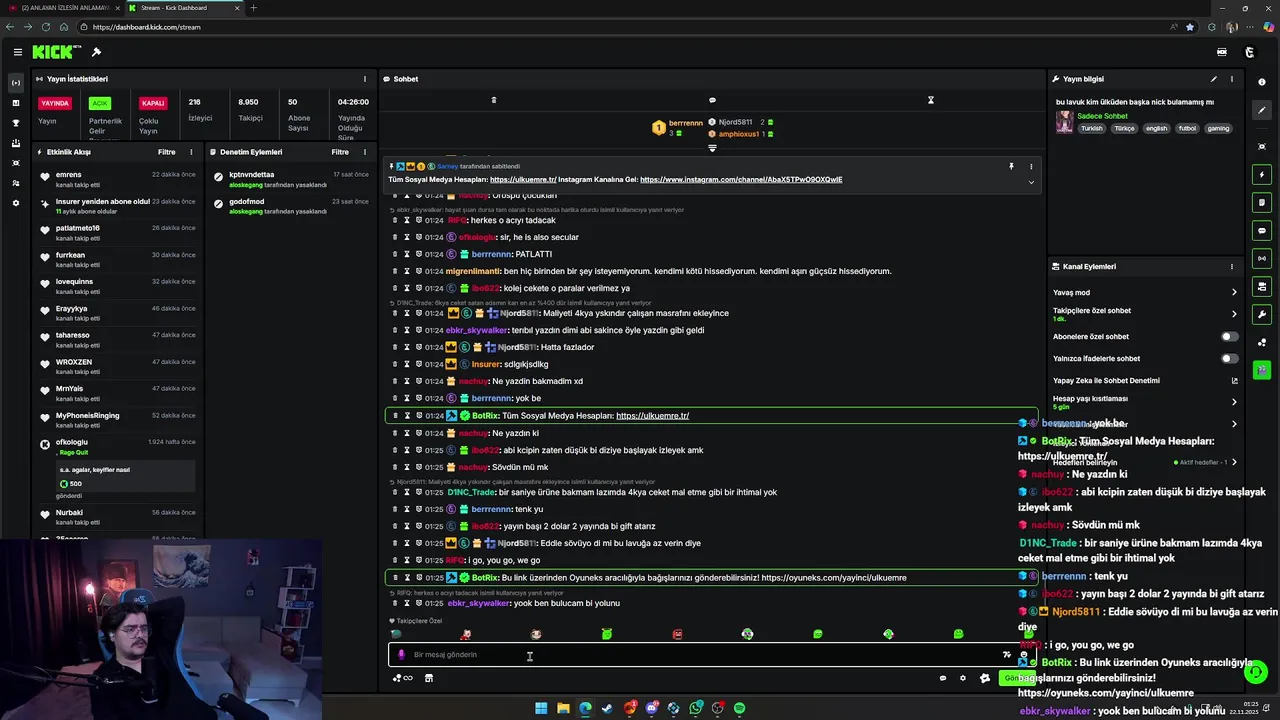Open Yapay Zeka ile Sohbet Denetimi link
This screenshot has width=1280, height=720.
(x=1145, y=380)
